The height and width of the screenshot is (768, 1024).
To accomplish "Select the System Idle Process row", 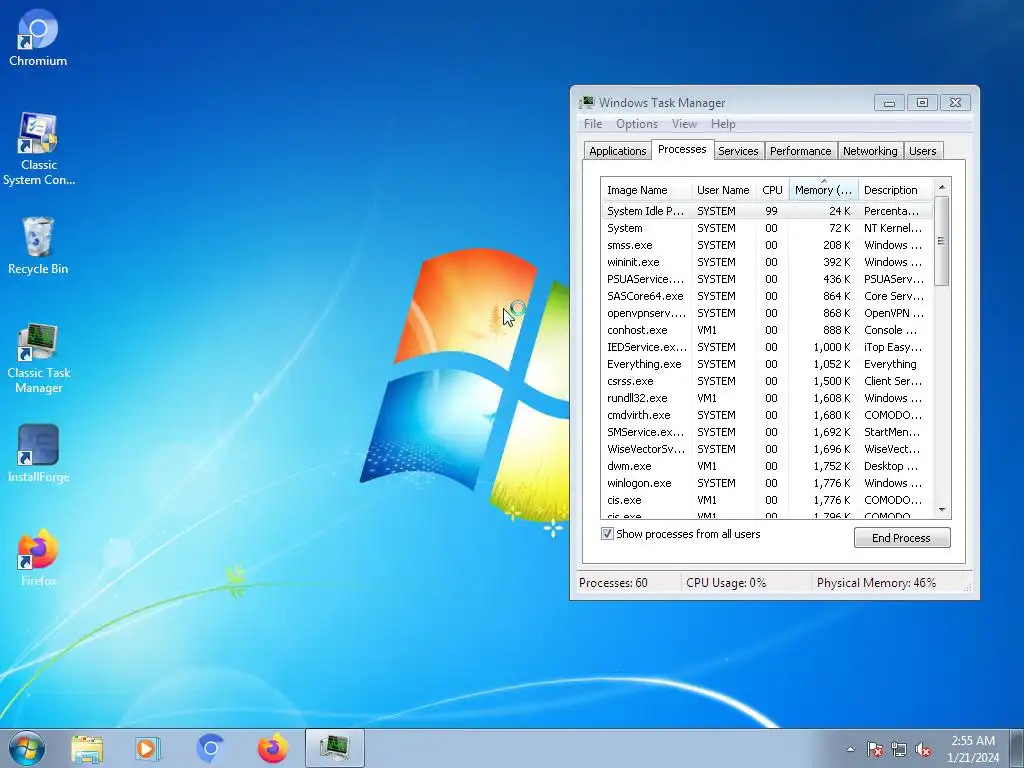I will tap(767, 211).
